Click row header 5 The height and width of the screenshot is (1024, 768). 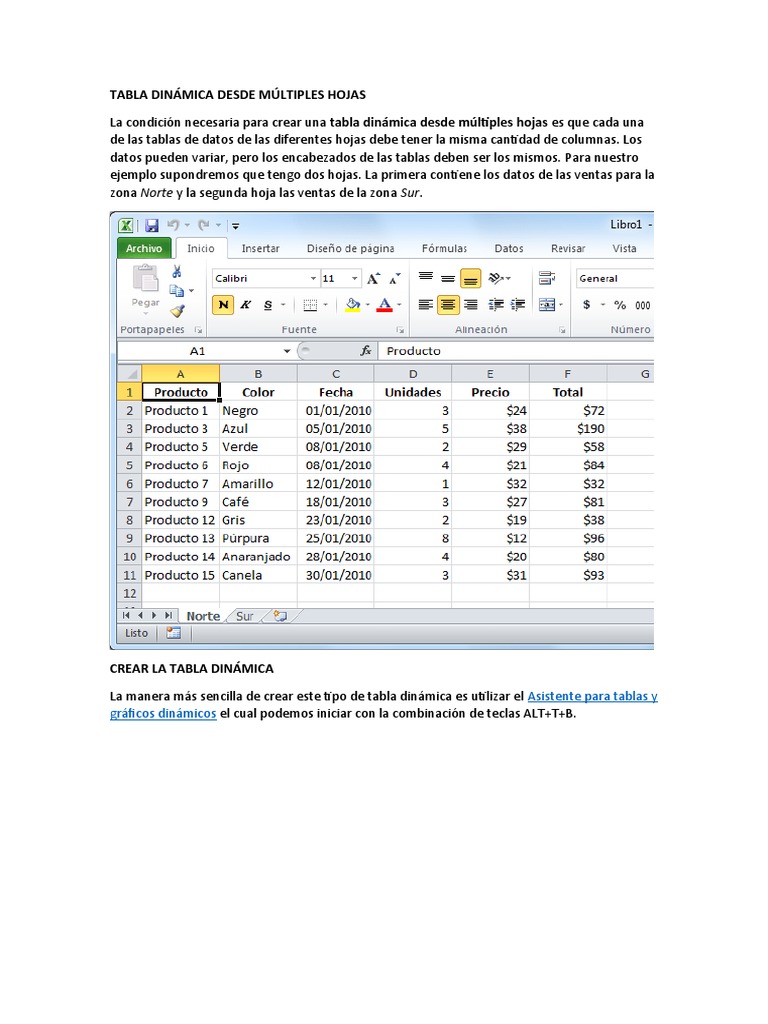click(x=129, y=466)
